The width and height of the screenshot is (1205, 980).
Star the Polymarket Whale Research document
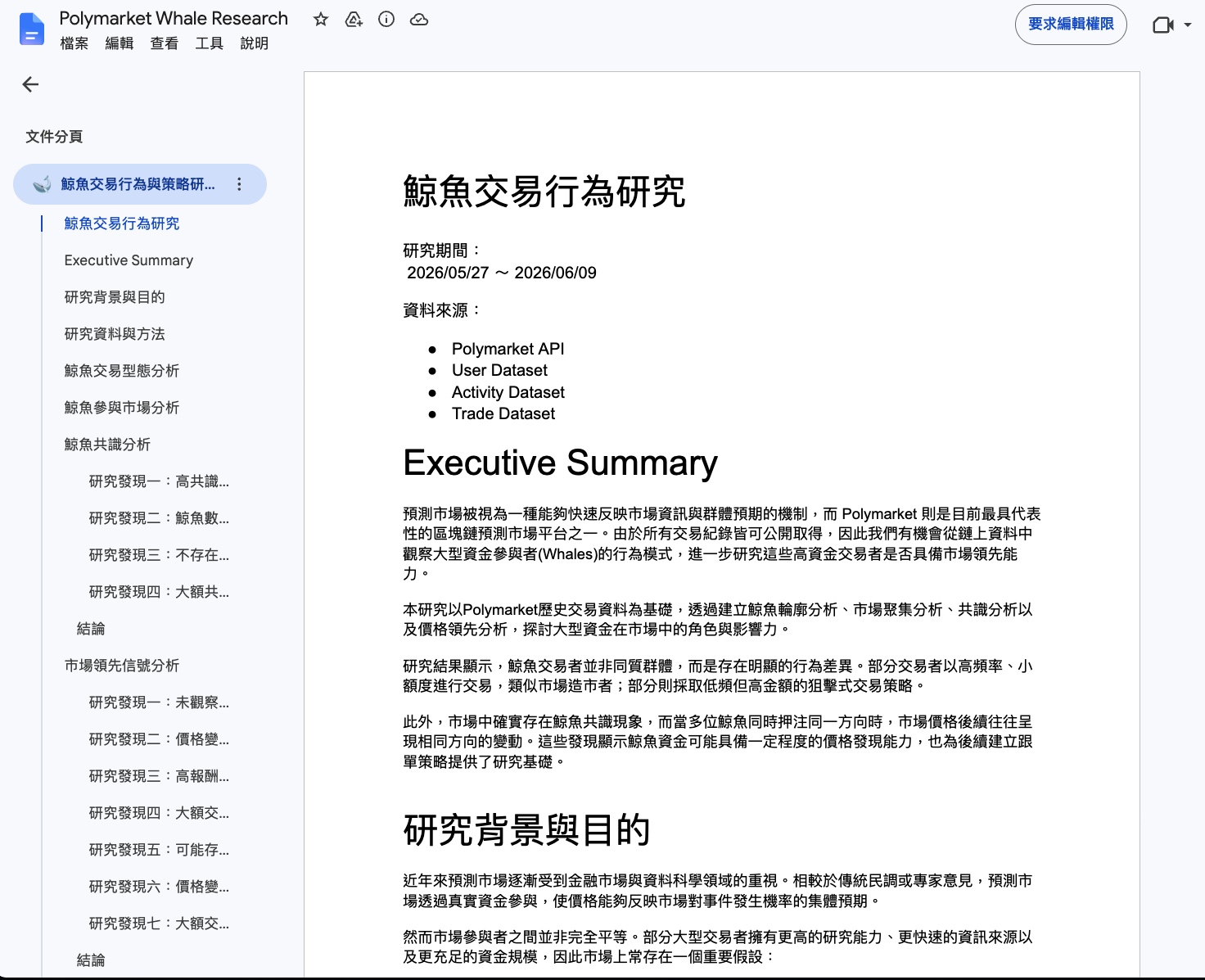[321, 19]
